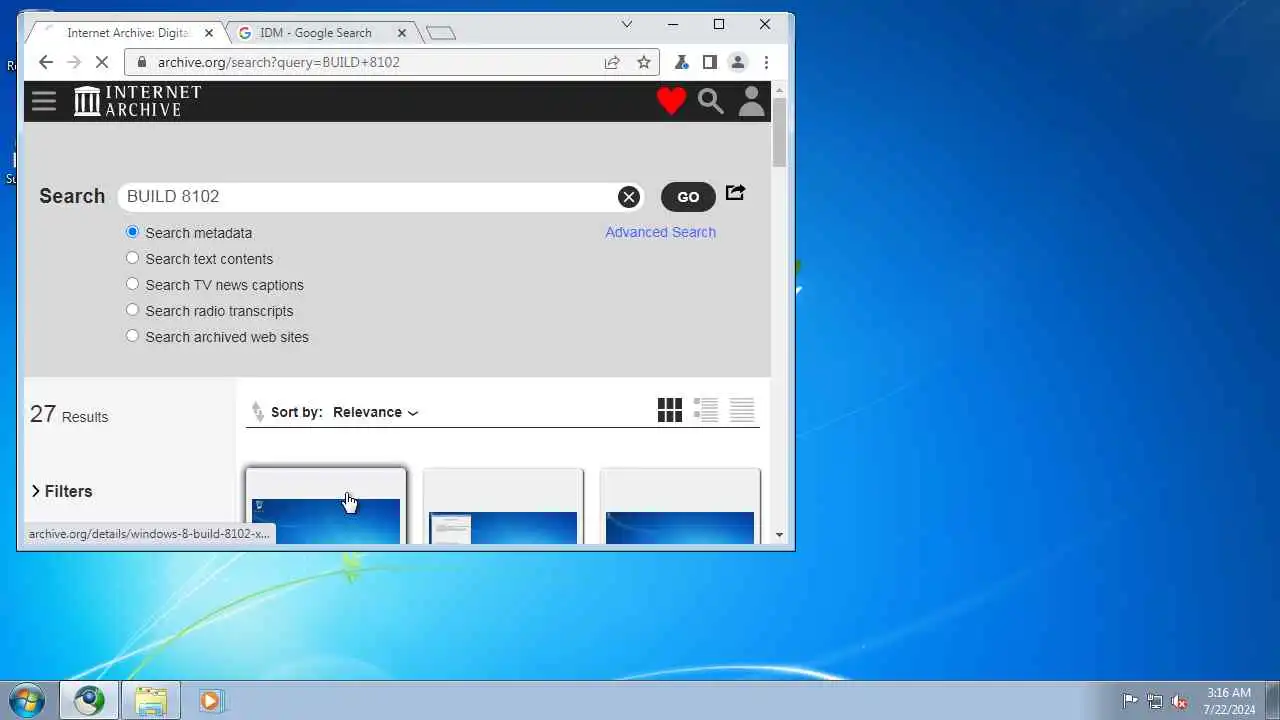Click the Action Center flag tray icon

click(1130, 701)
